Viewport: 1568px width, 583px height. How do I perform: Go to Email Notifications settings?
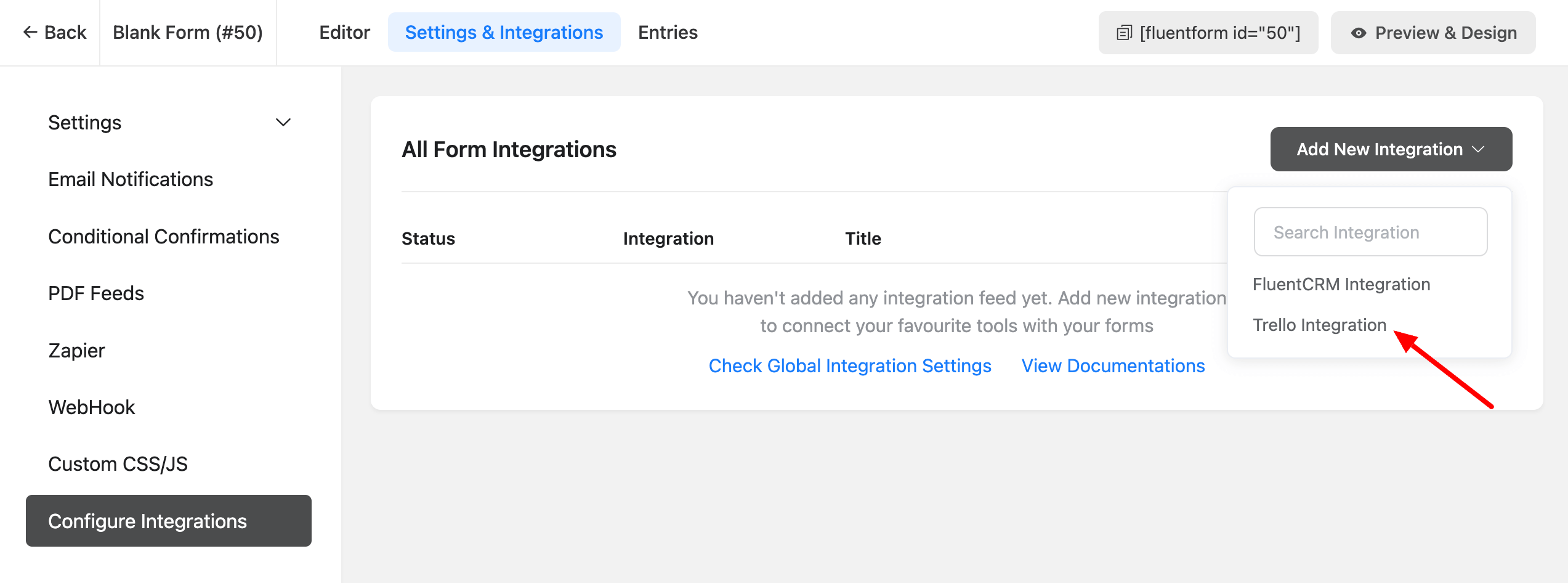131,179
